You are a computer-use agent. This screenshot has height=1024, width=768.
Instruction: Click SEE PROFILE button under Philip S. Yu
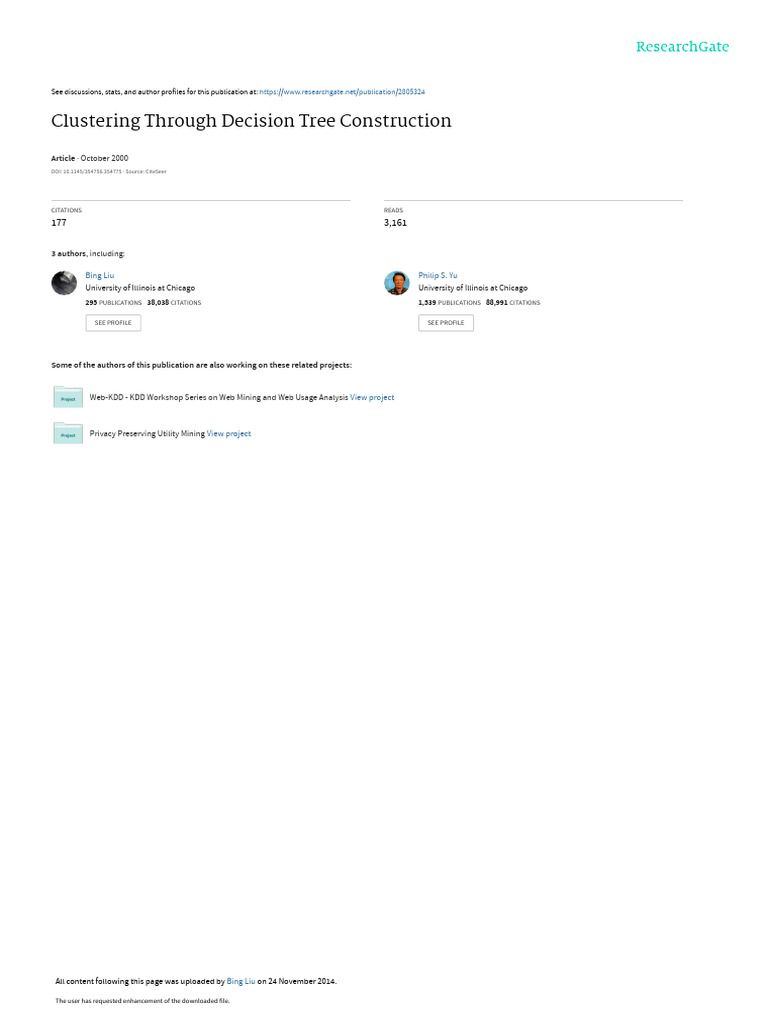446,323
